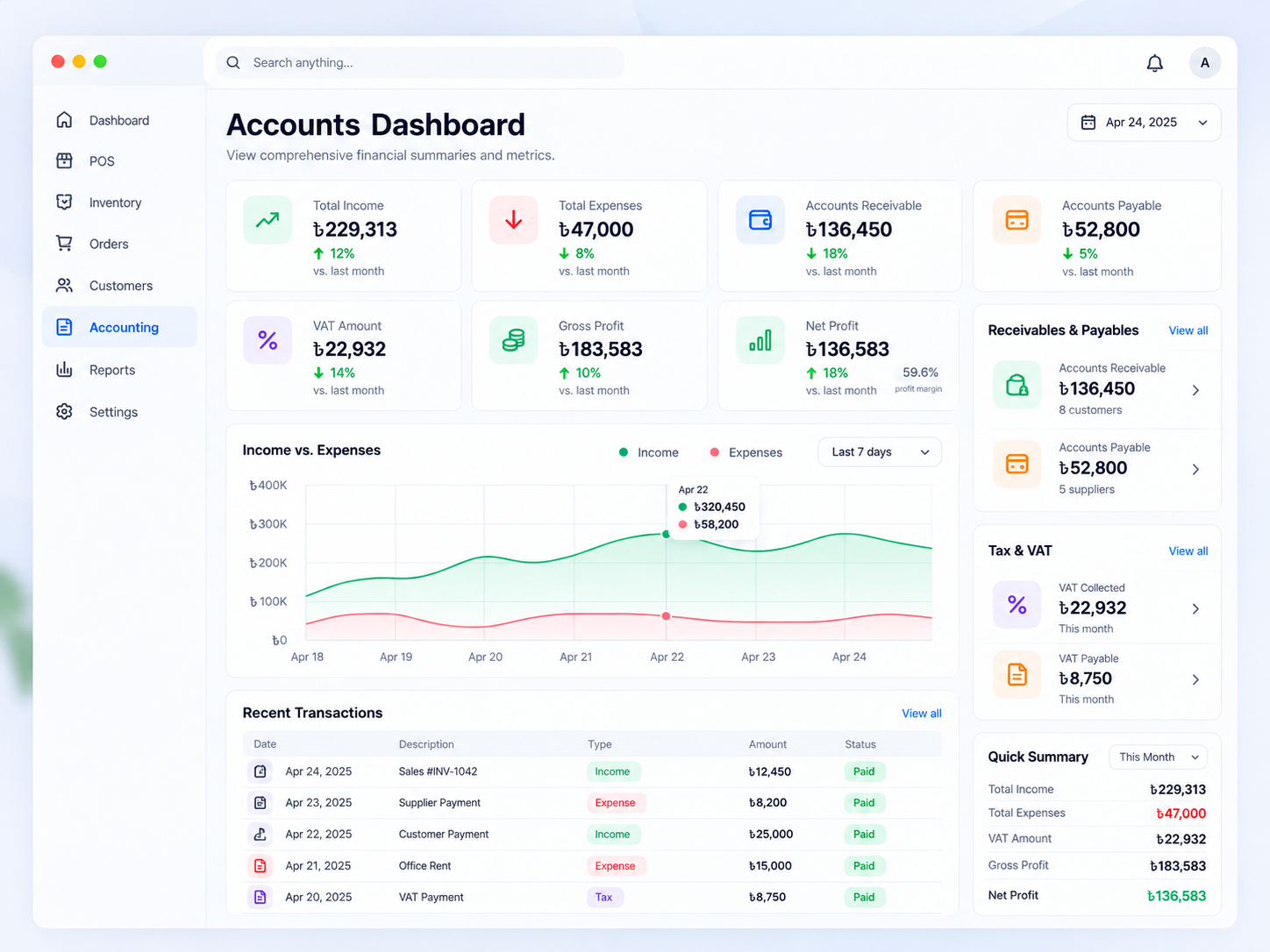Click the Sales #INV-1042 row icon
The width and height of the screenshot is (1270, 952).
(x=260, y=771)
